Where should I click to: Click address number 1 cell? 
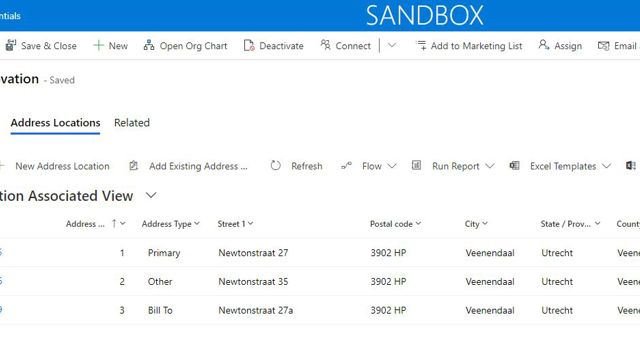pyautogui.click(x=122, y=253)
